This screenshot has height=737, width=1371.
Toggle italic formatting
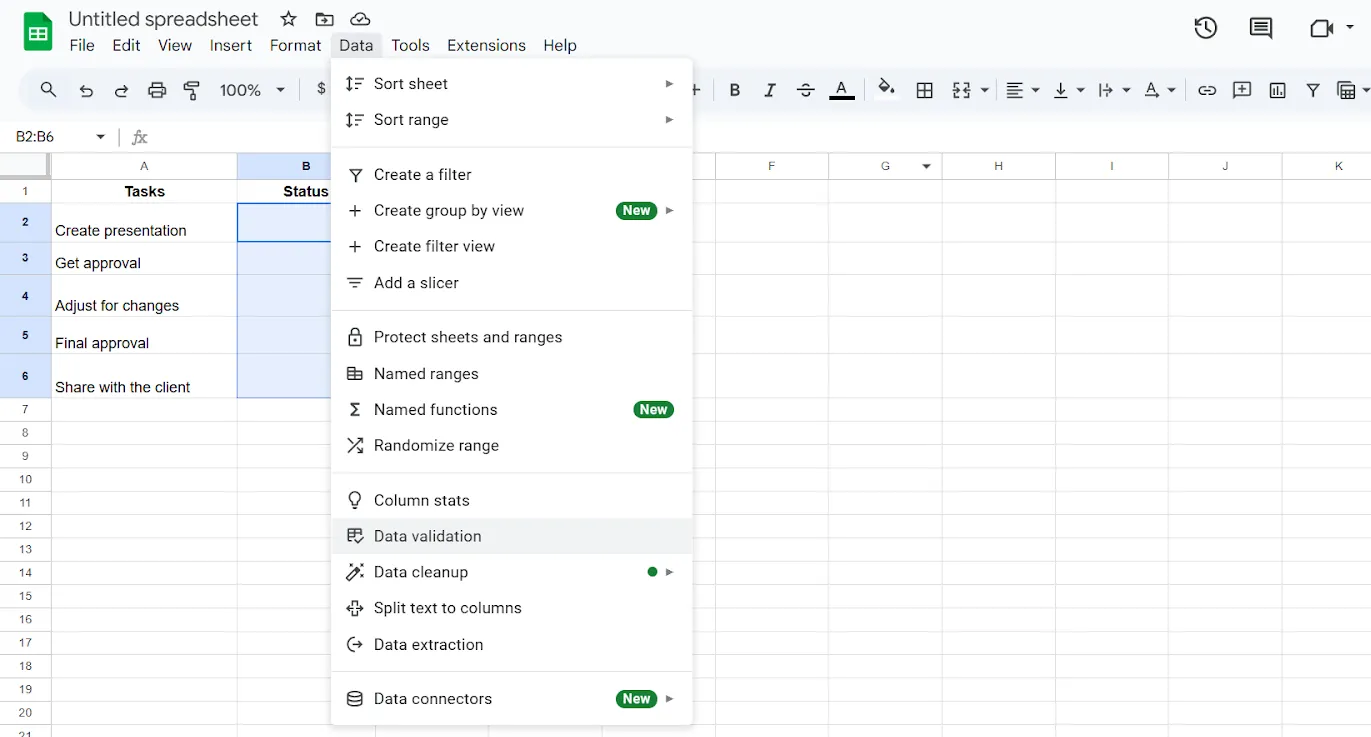pyautogui.click(x=770, y=90)
